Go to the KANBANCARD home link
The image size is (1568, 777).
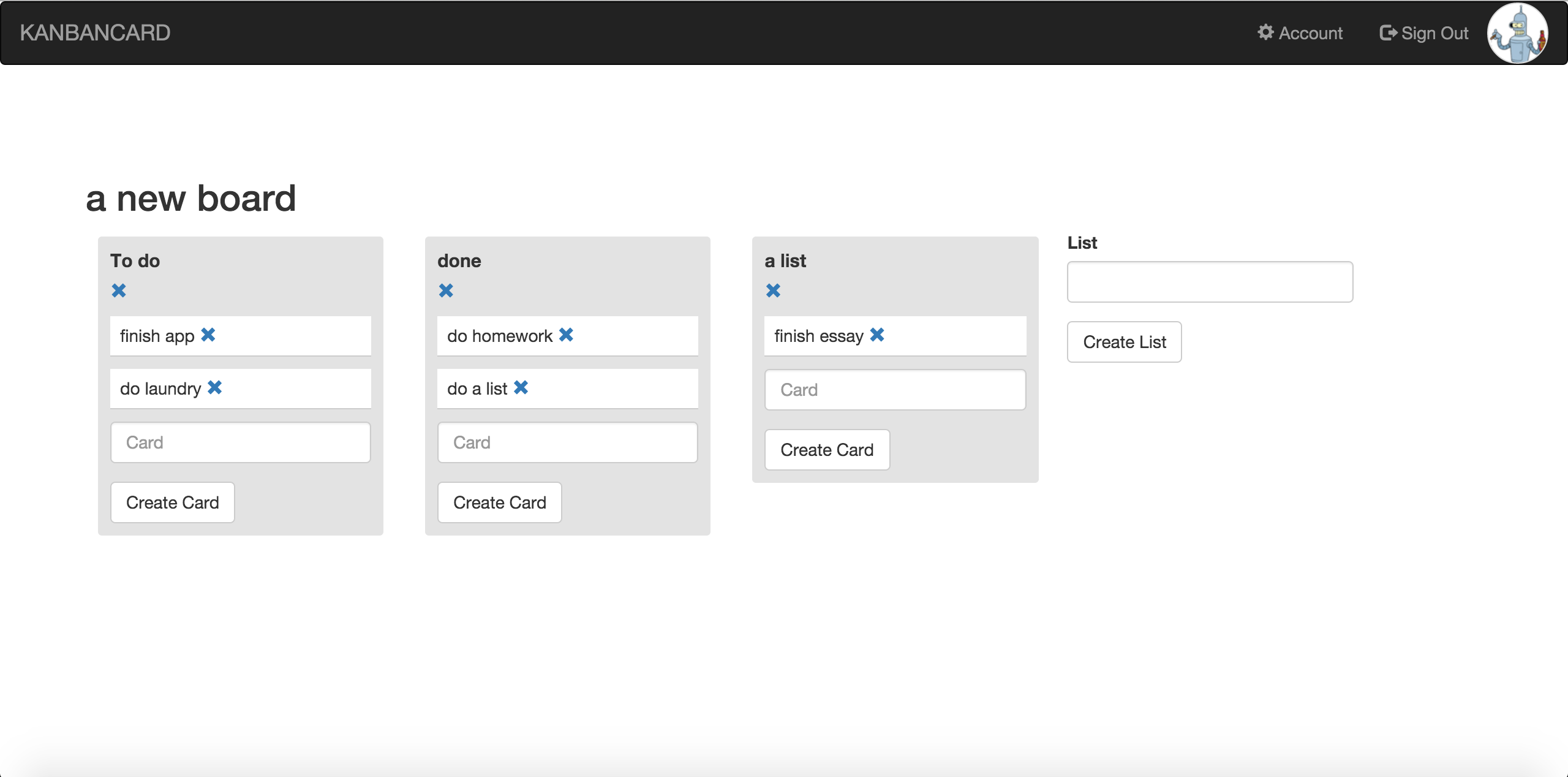point(95,32)
